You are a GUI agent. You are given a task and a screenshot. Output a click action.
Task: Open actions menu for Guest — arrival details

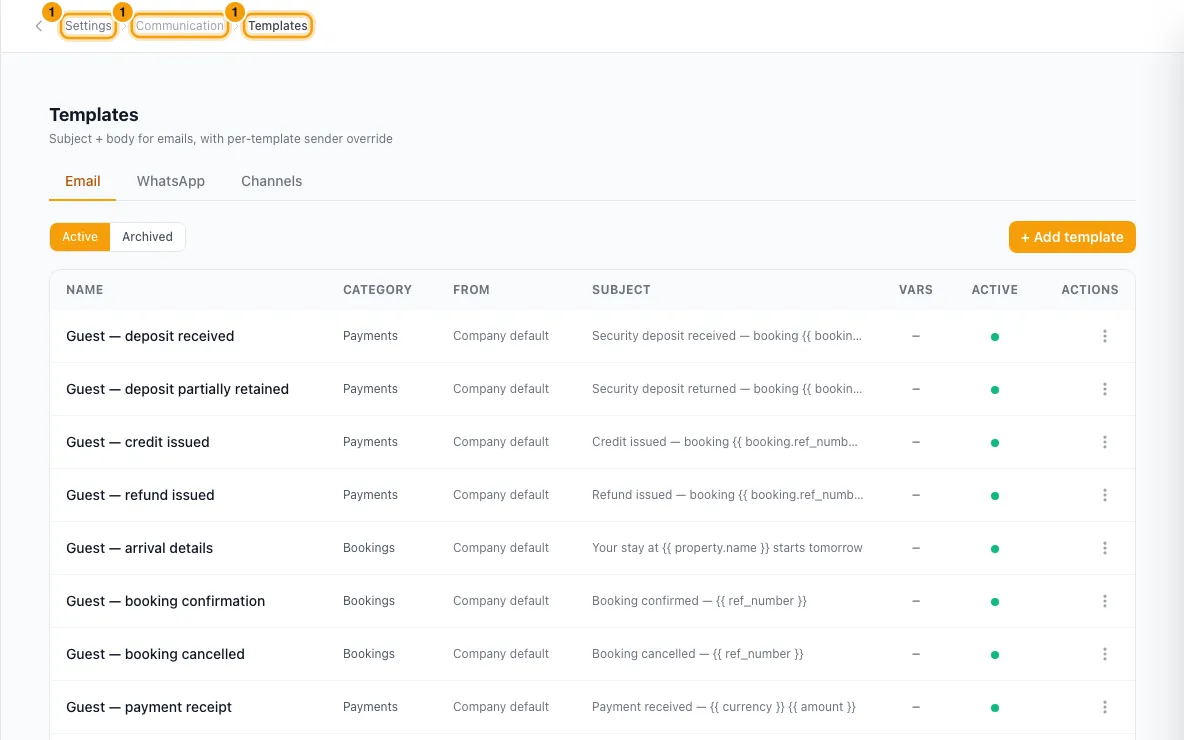pyautogui.click(x=1104, y=548)
